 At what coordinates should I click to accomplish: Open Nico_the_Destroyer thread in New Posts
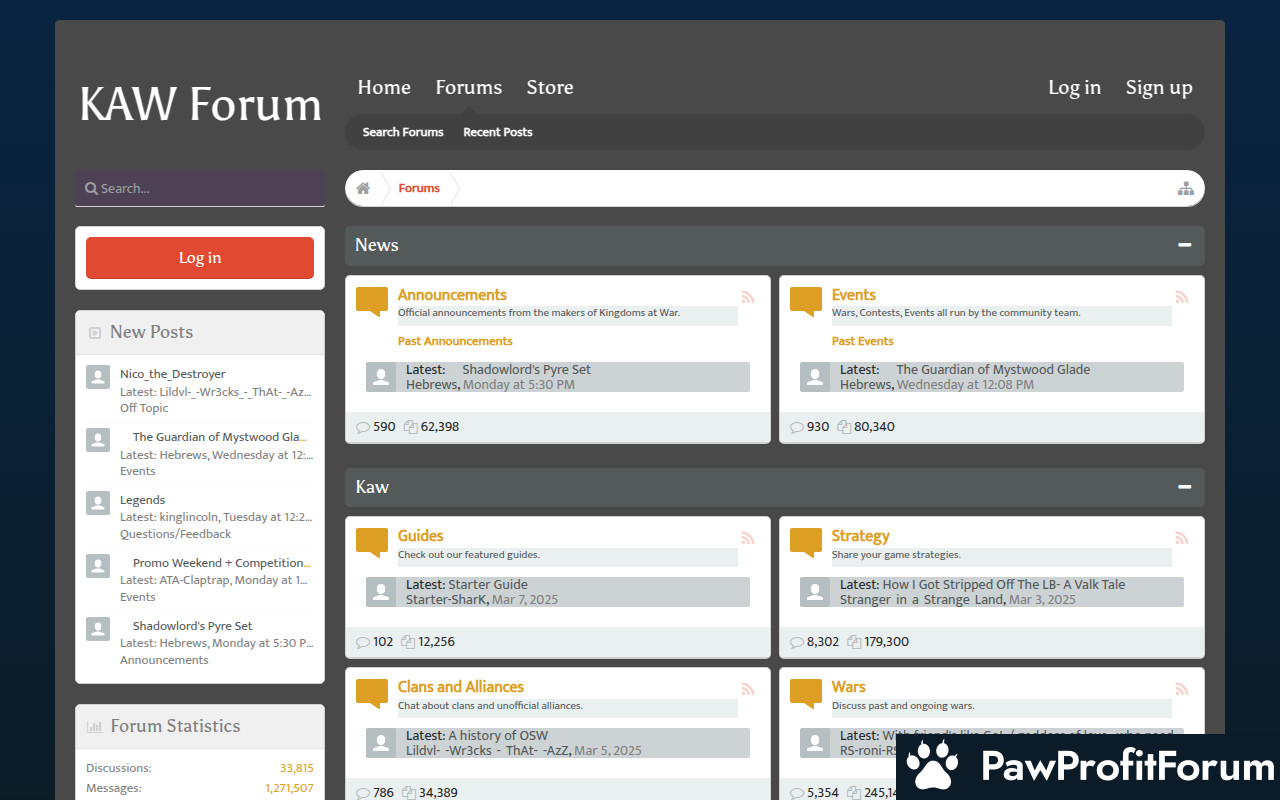173,374
